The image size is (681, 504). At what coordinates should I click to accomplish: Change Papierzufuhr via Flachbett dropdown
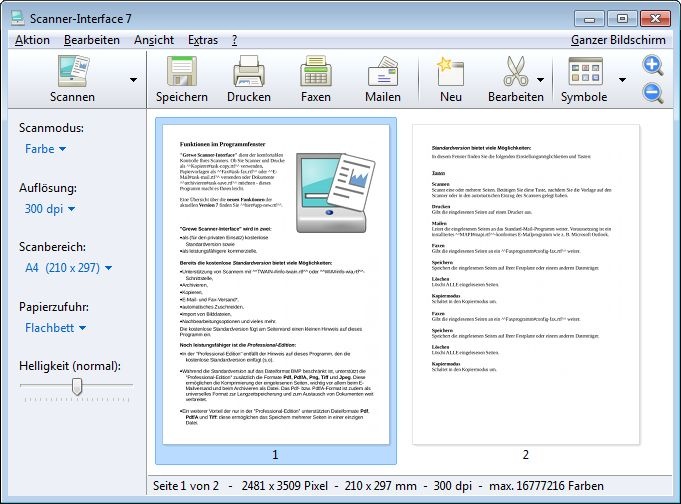(x=55, y=328)
